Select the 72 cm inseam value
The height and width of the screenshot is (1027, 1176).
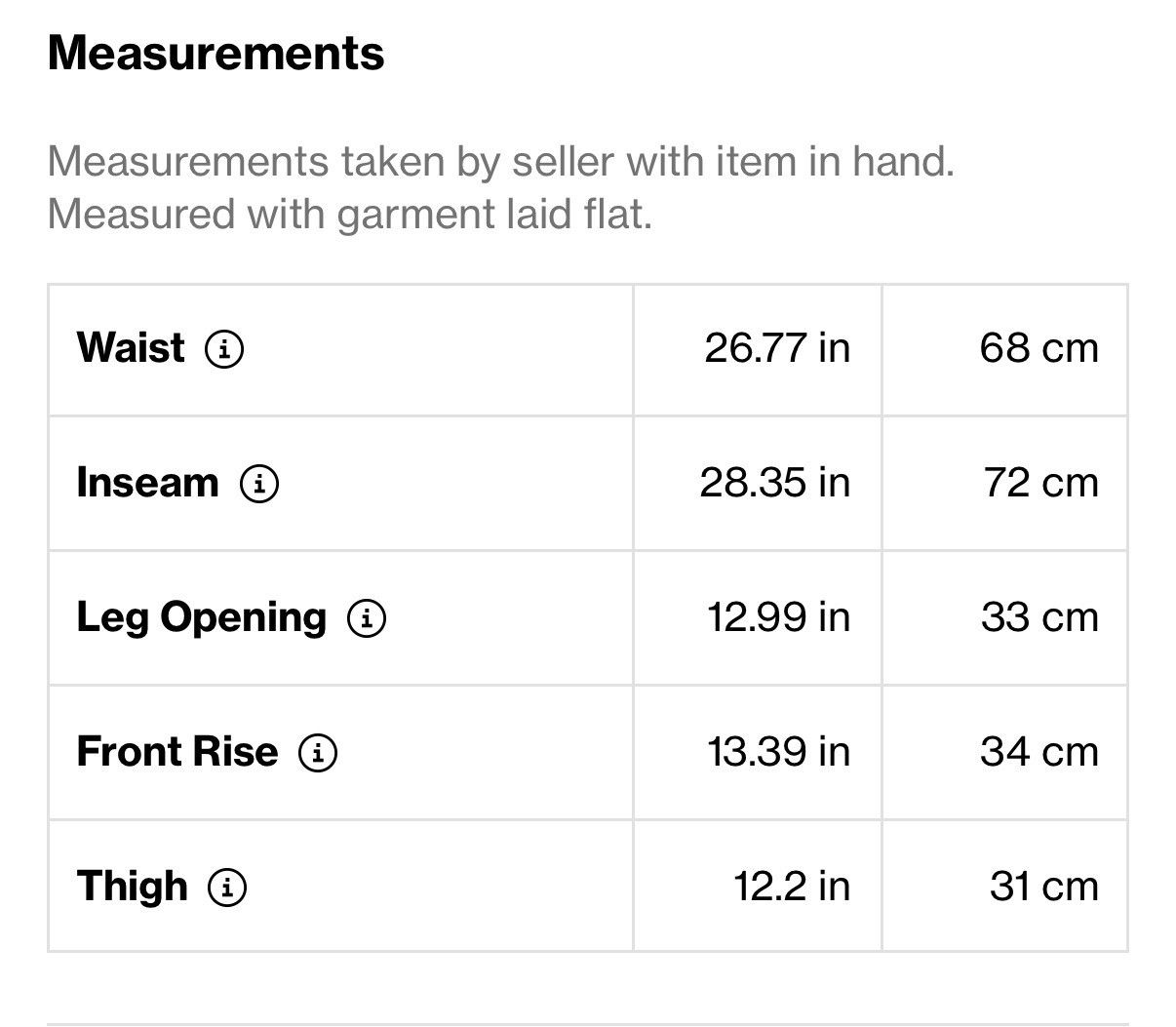click(1041, 483)
